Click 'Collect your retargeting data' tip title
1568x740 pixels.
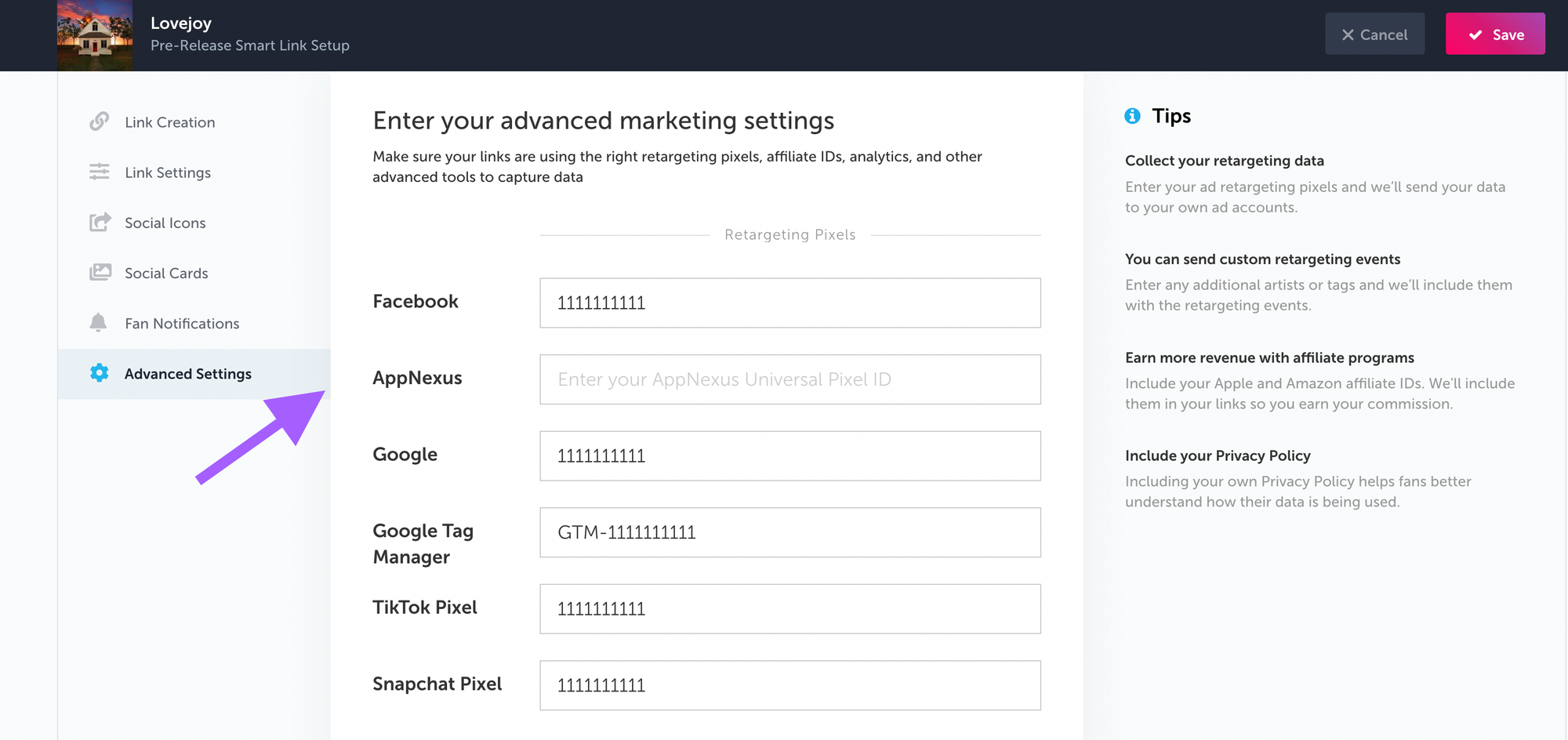[1225, 161]
